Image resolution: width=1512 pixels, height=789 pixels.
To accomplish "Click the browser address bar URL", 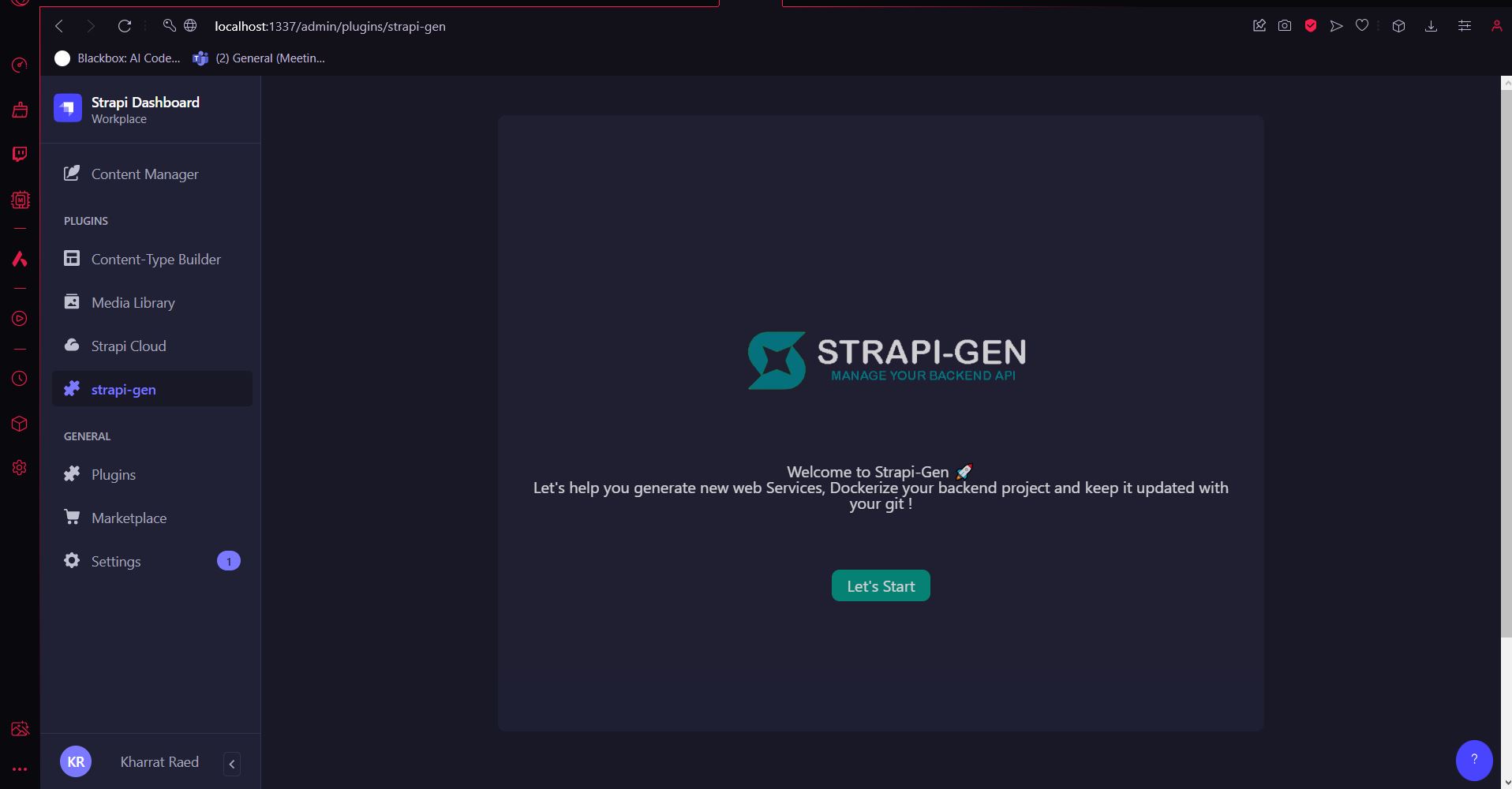I will pyautogui.click(x=330, y=26).
